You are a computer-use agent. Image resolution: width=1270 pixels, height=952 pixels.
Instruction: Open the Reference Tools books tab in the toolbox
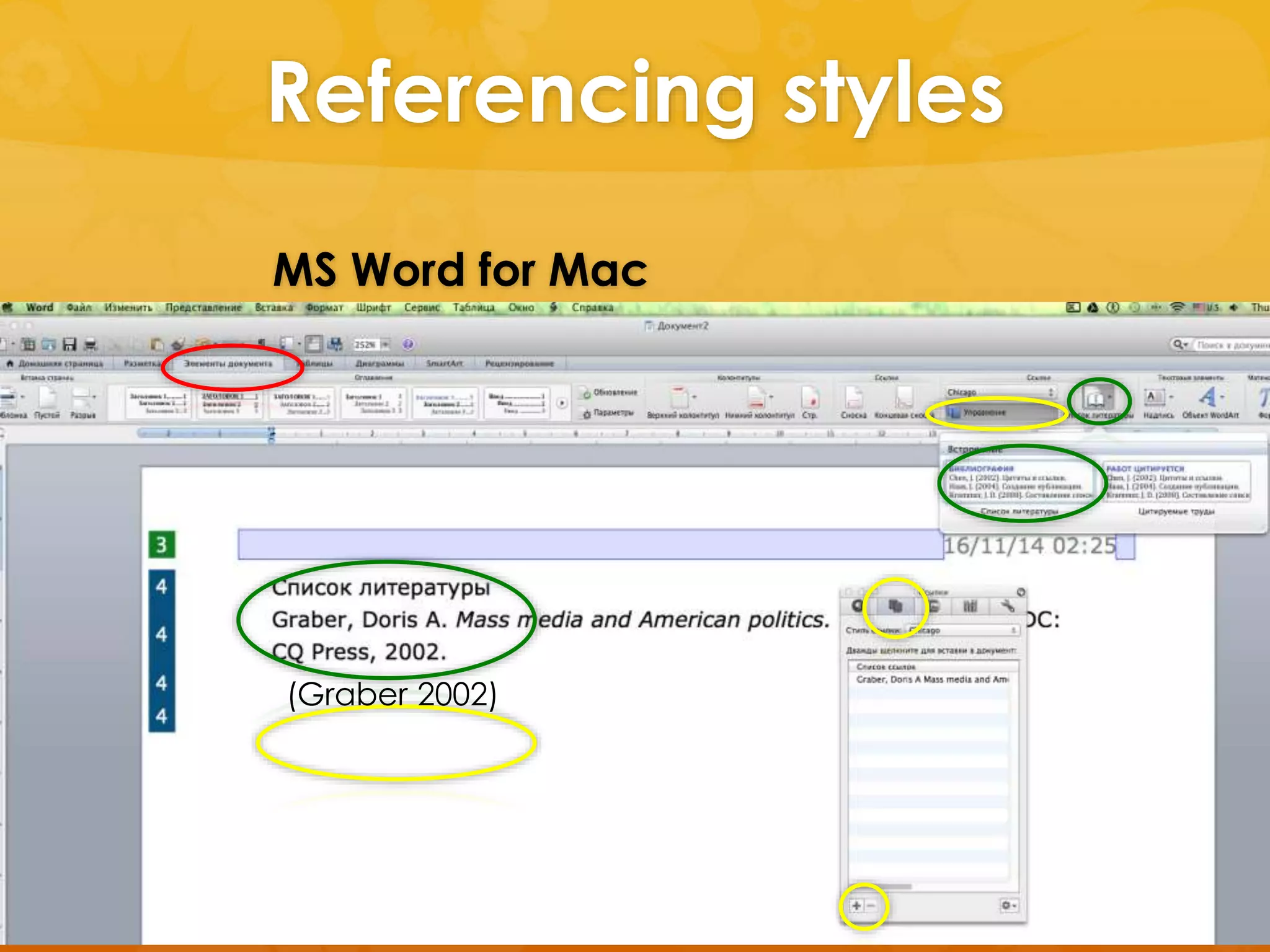pos(970,606)
